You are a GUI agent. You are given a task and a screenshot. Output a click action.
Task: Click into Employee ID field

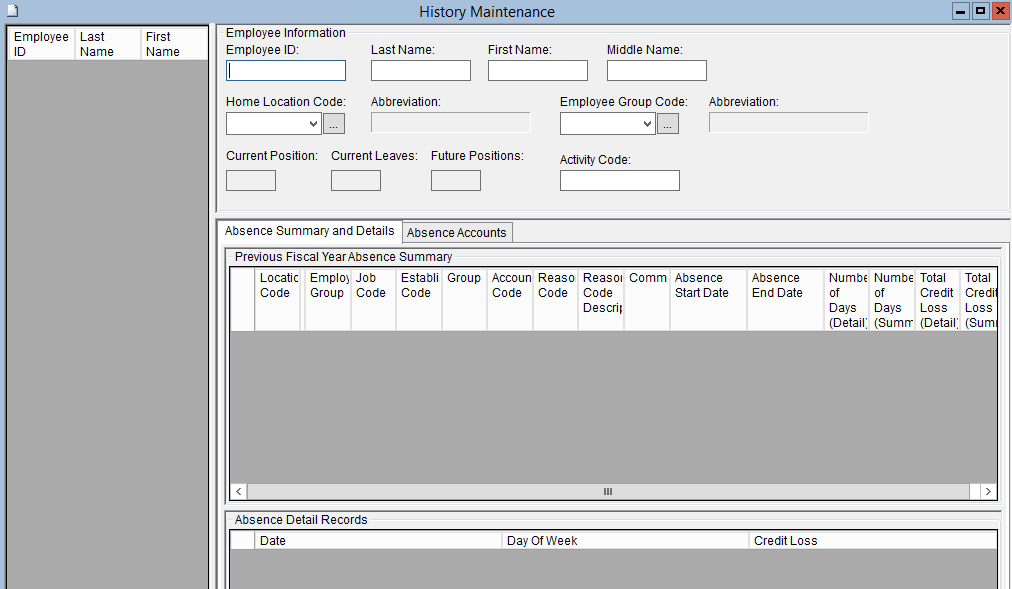tap(286, 71)
